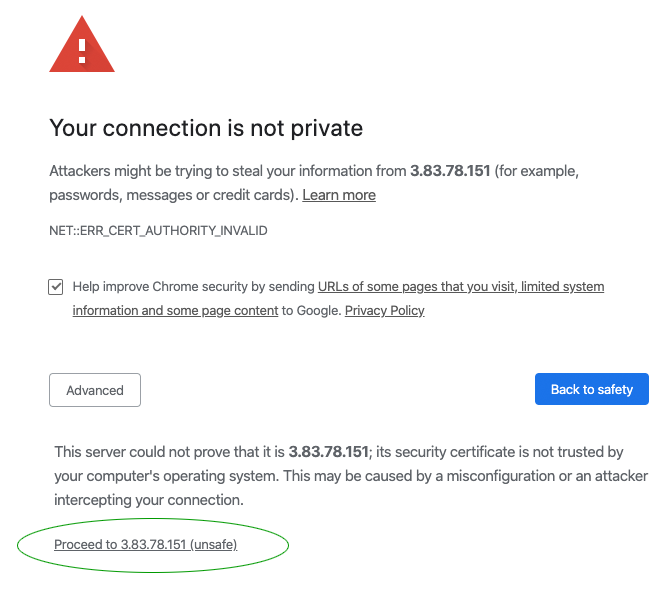
Task: Click 'your computer's operating system' text
Action: click(x=167, y=476)
